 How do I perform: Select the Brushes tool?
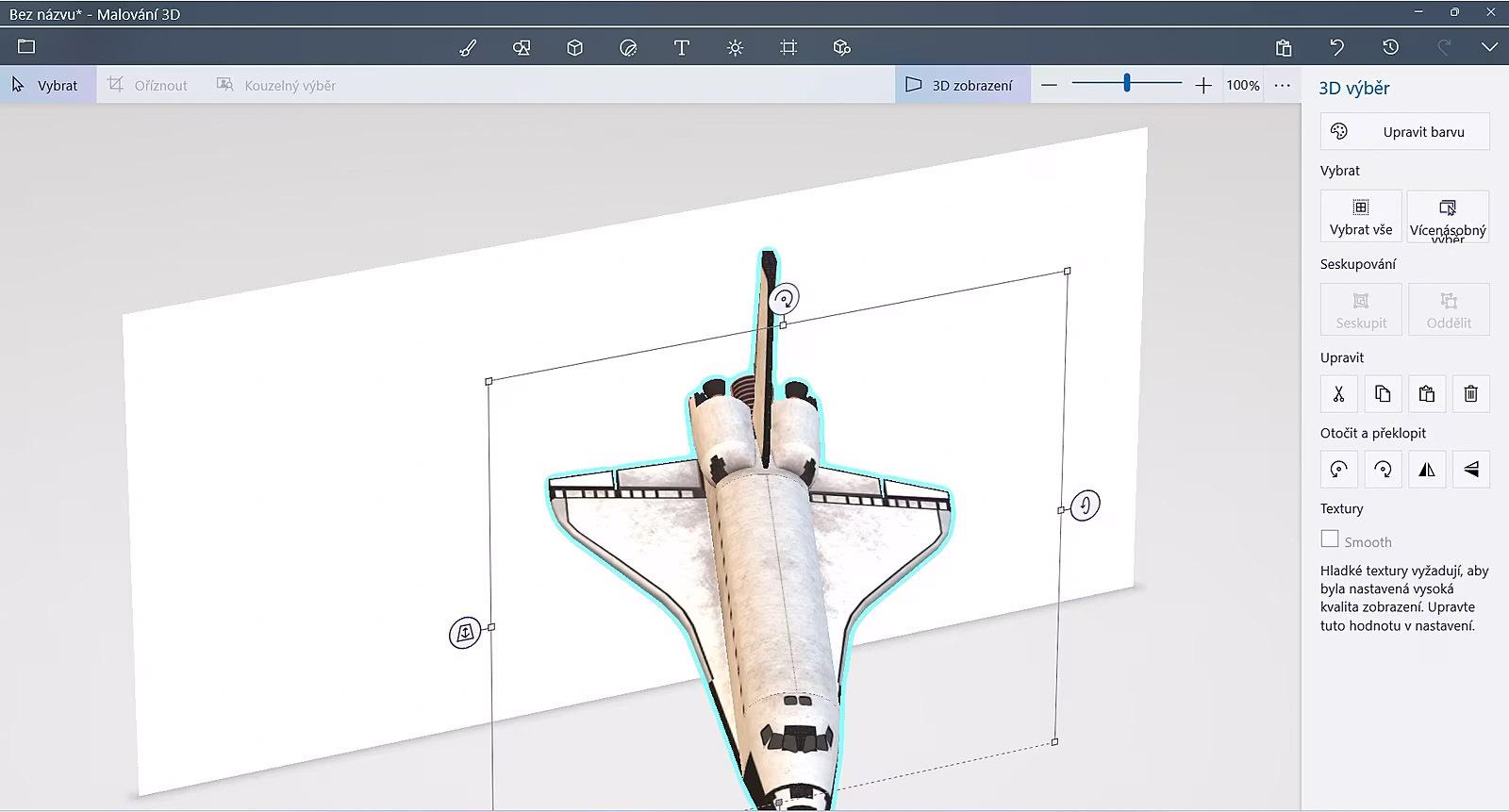coord(468,47)
